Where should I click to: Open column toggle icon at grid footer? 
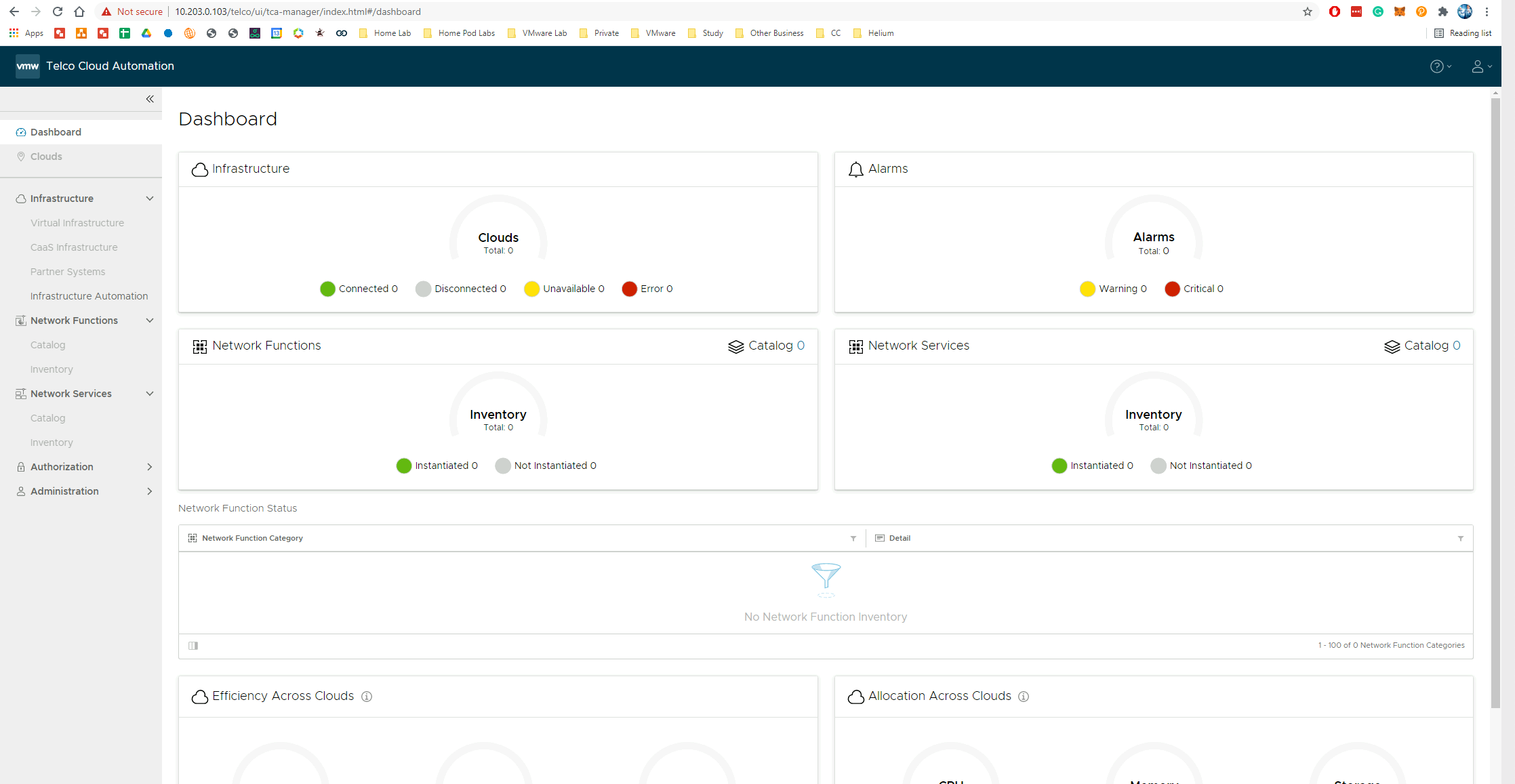click(x=193, y=646)
